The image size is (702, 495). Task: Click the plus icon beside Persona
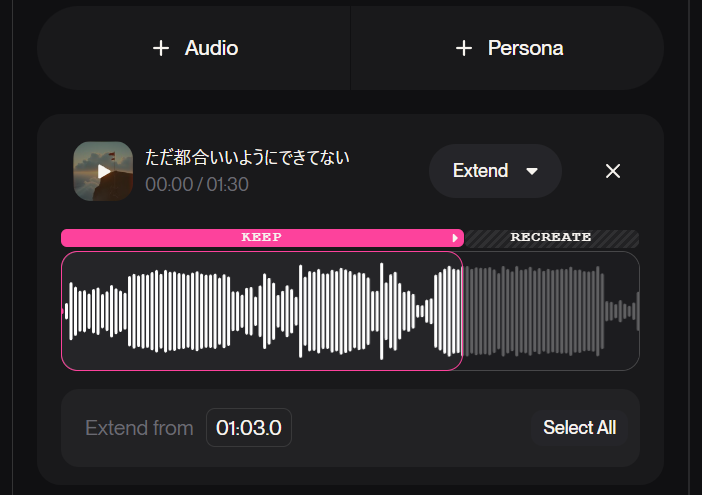[x=463, y=48]
